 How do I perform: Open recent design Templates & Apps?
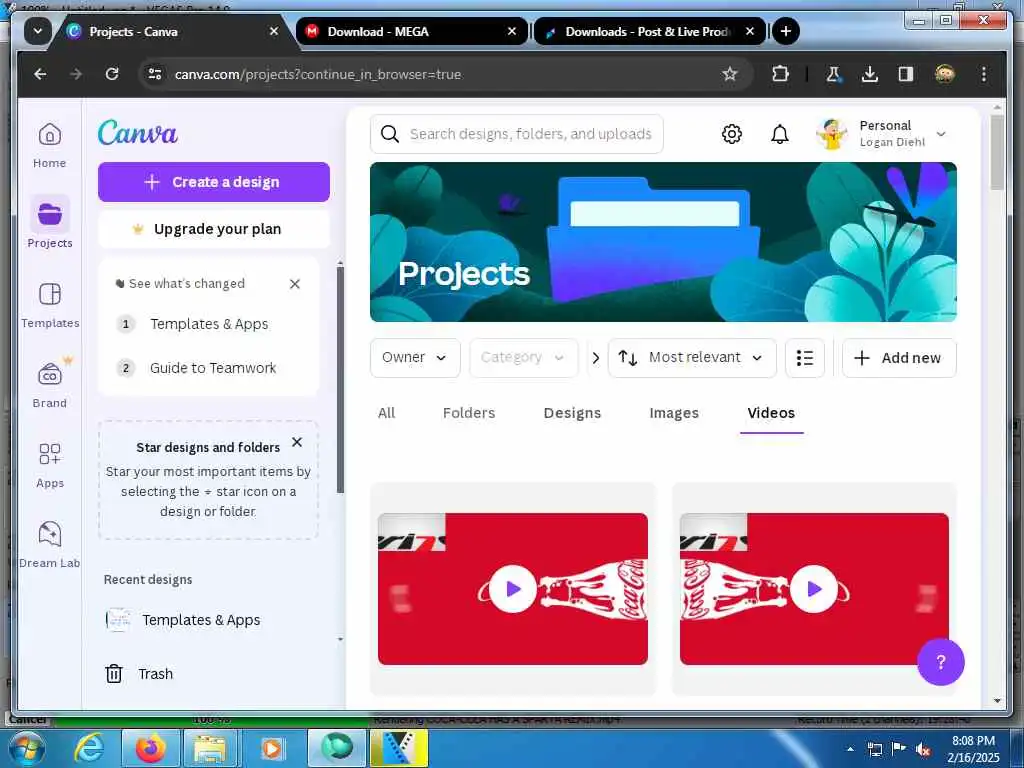pyautogui.click(x=201, y=620)
